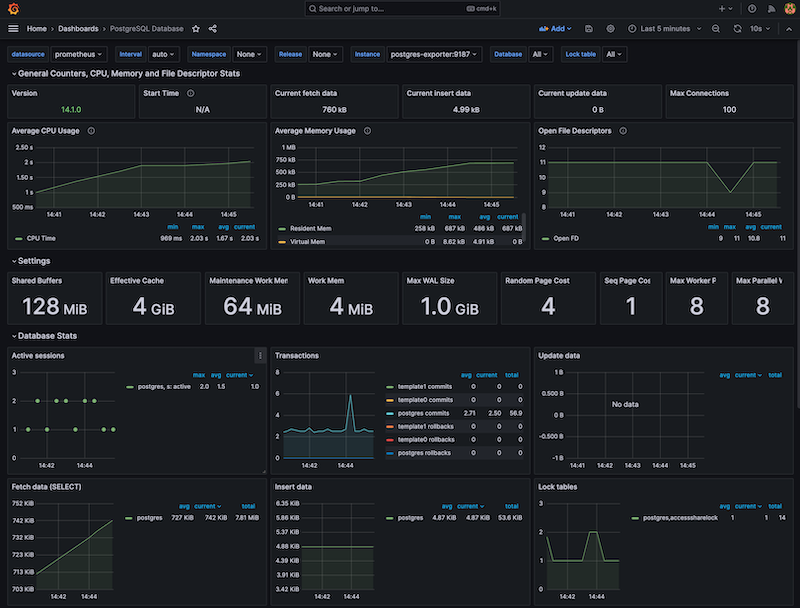Click the help icon in top bar
Screen dimensions: 800x608
click(752, 9)
